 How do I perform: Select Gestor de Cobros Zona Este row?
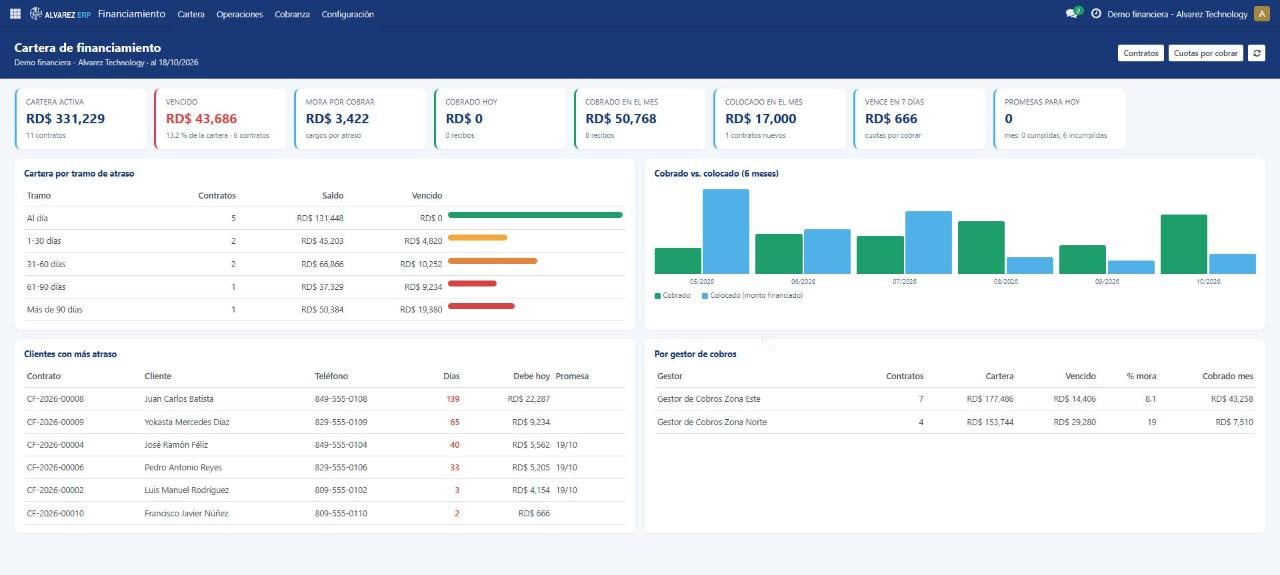[955, 399]
